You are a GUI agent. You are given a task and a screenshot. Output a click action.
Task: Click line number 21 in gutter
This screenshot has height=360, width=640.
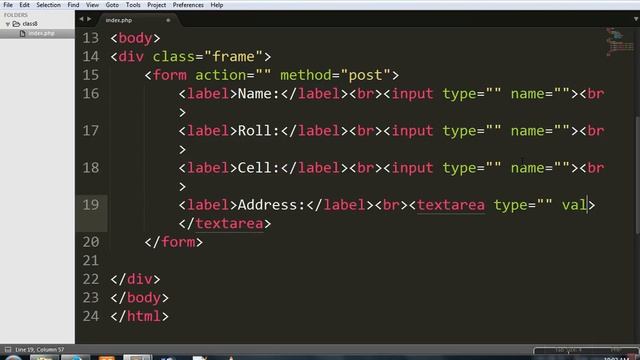pos(91,260)
